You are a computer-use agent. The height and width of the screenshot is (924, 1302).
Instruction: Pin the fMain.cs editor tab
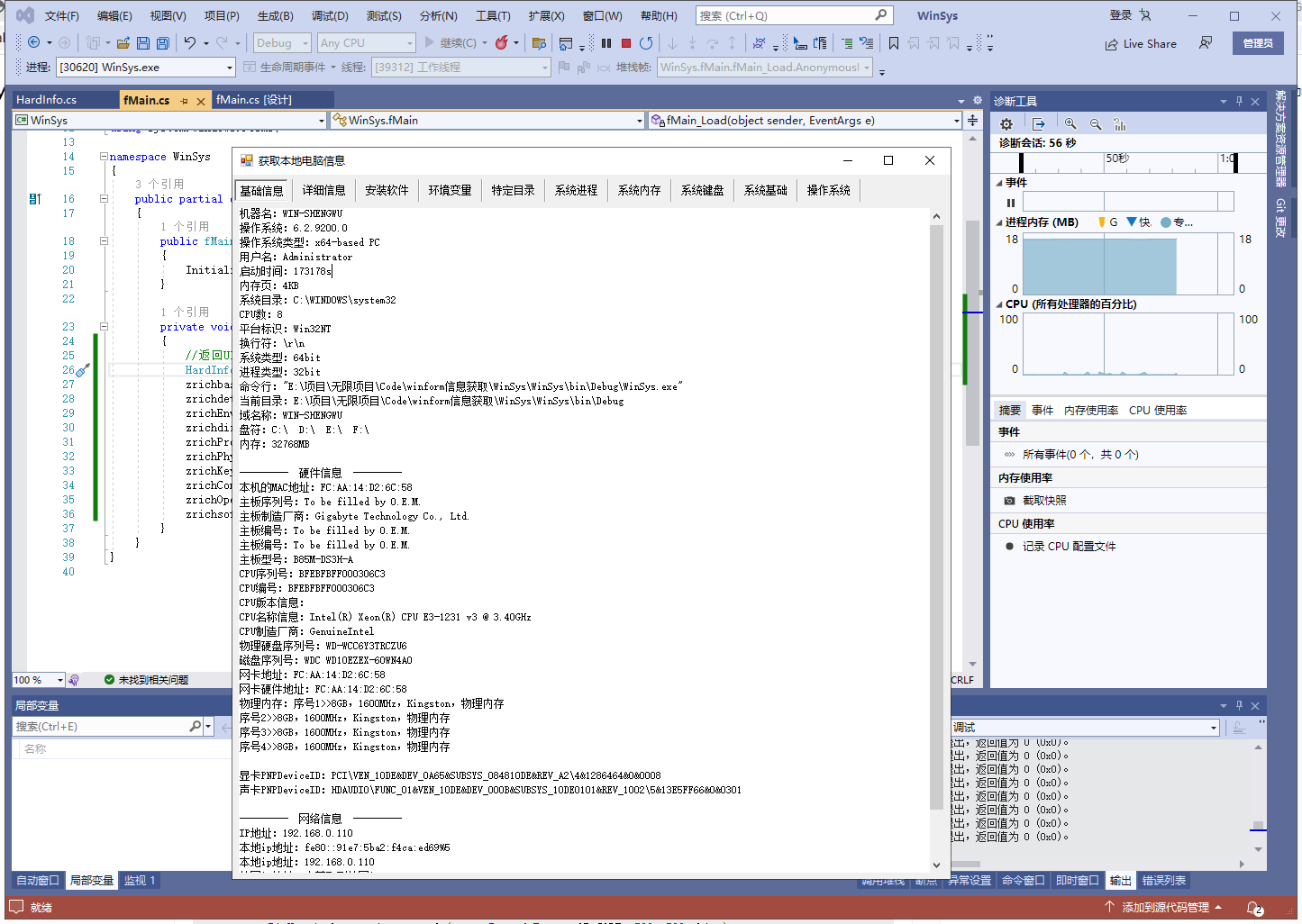click(x=185, y=101)
